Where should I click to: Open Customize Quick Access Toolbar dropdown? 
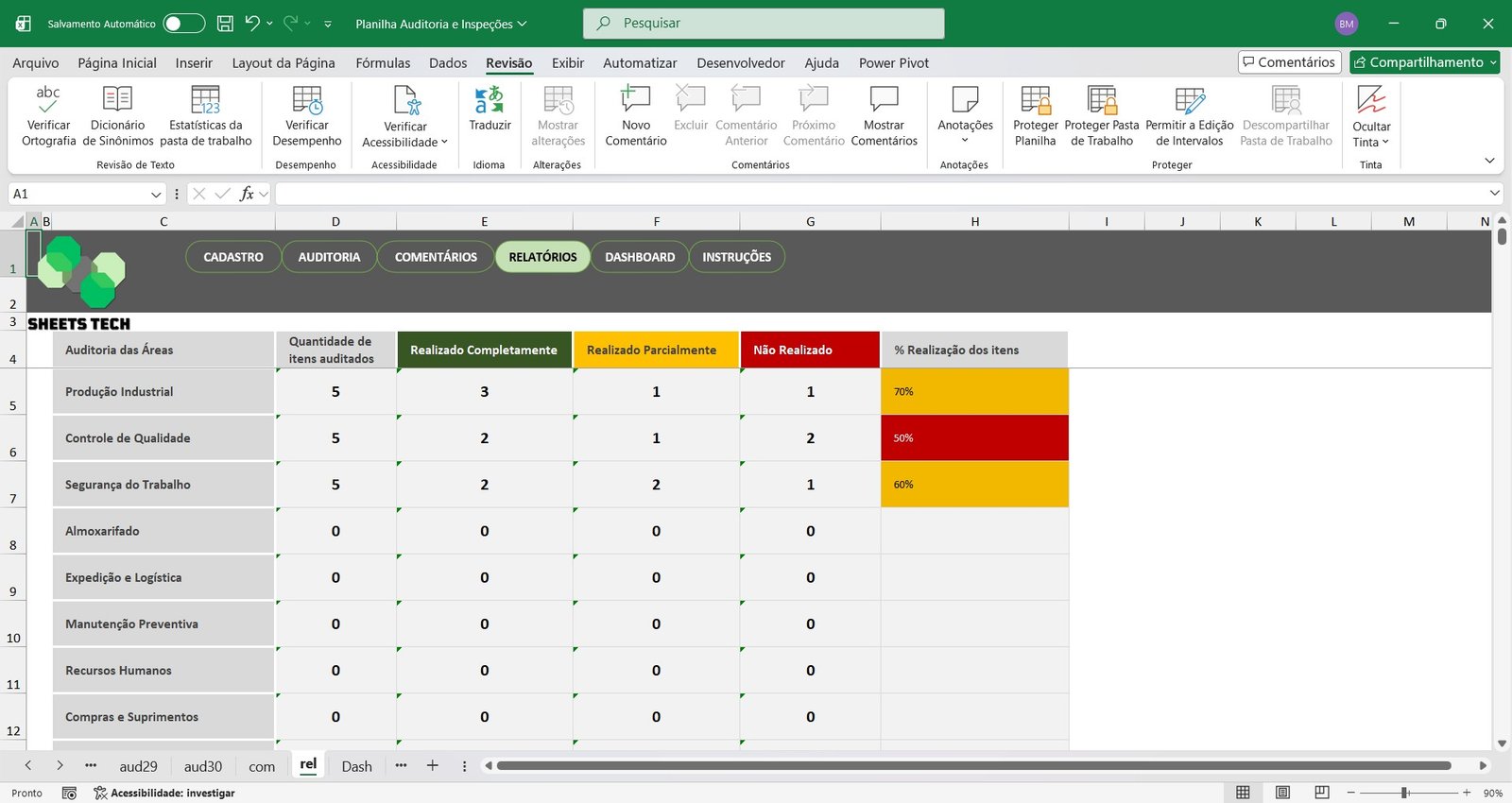(x=328, y=24)
